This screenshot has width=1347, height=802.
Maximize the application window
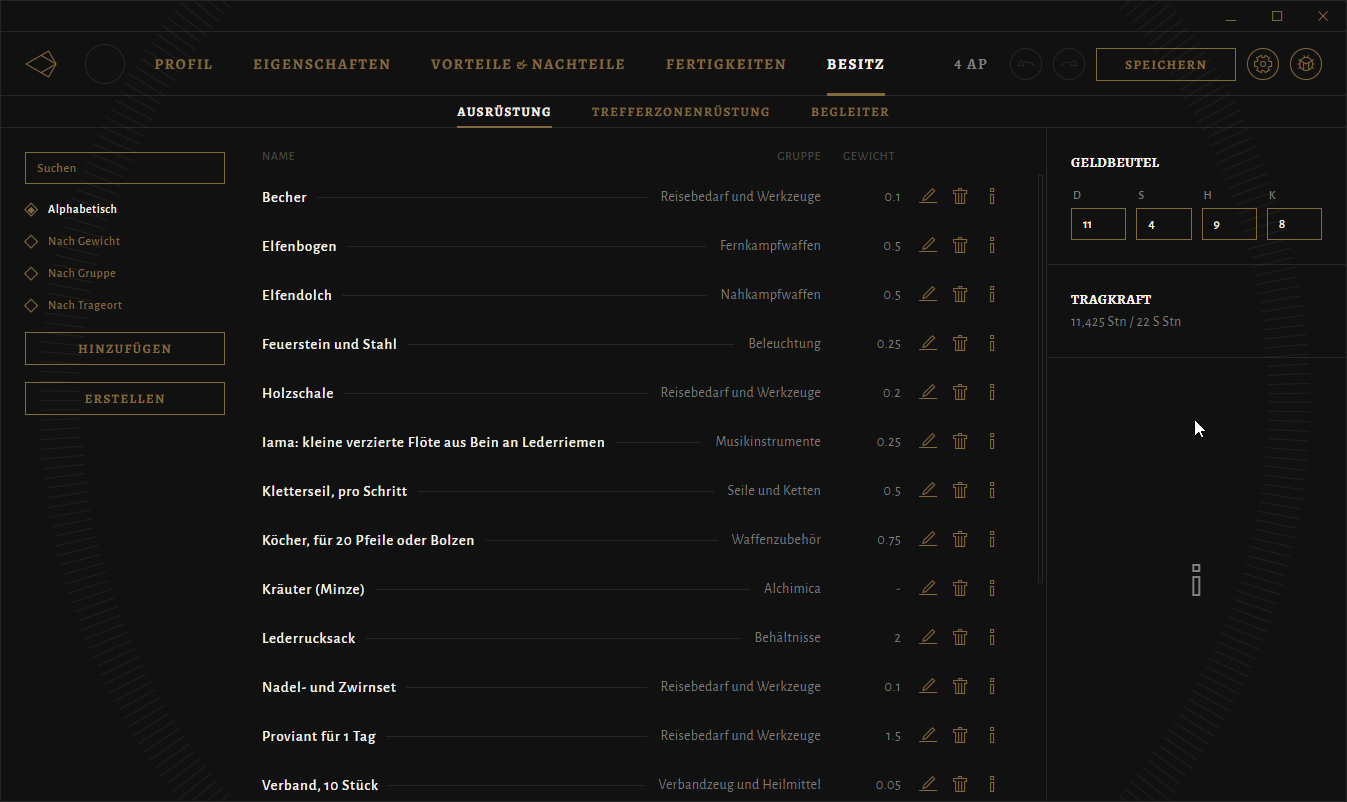tap(1277, 16)
